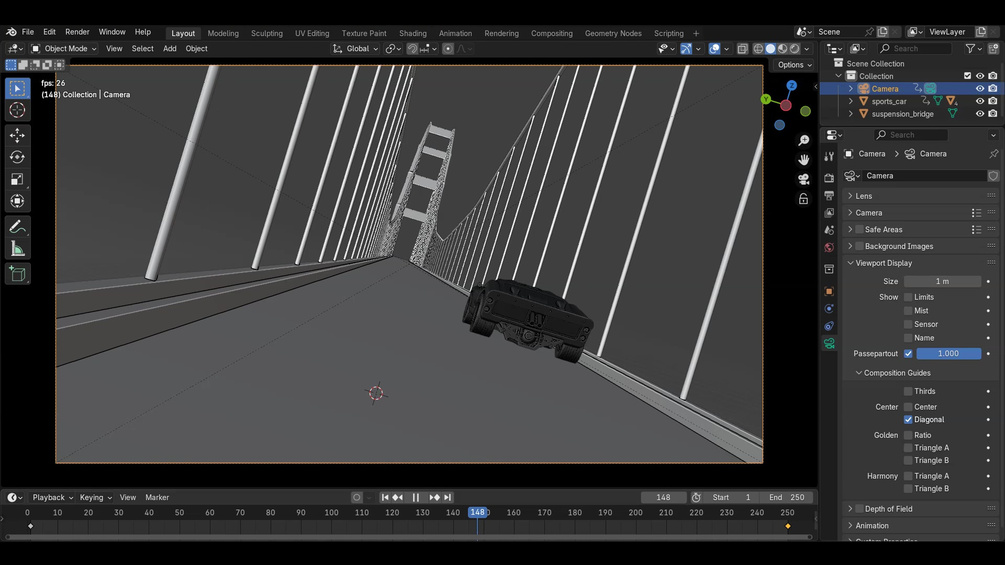Click the End frame field

(x=787, y=497)
